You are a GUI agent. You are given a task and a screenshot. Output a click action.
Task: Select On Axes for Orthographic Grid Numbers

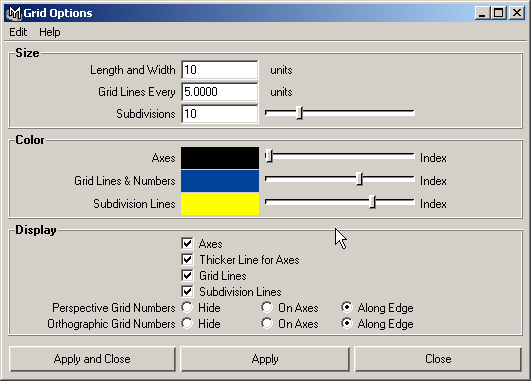point(267,323)
